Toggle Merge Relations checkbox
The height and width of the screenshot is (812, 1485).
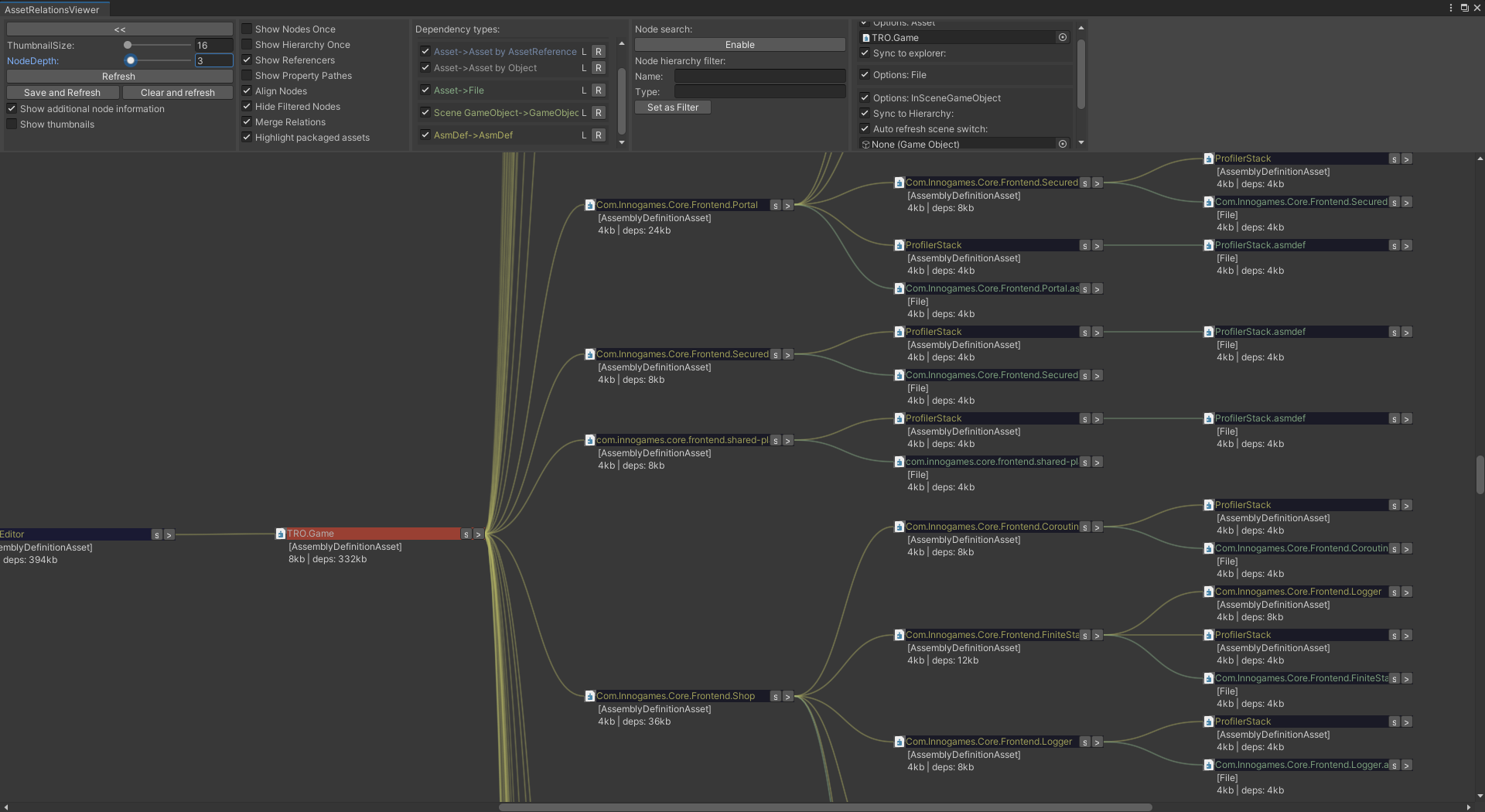pyautogui.click(x=247, y=121)
